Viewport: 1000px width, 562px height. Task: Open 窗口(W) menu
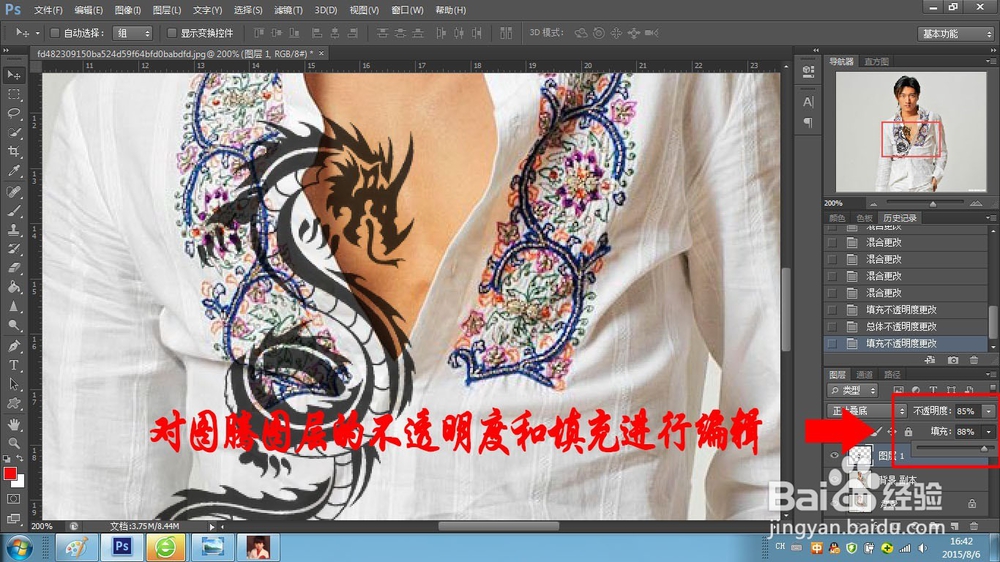[x=407, y=10]
